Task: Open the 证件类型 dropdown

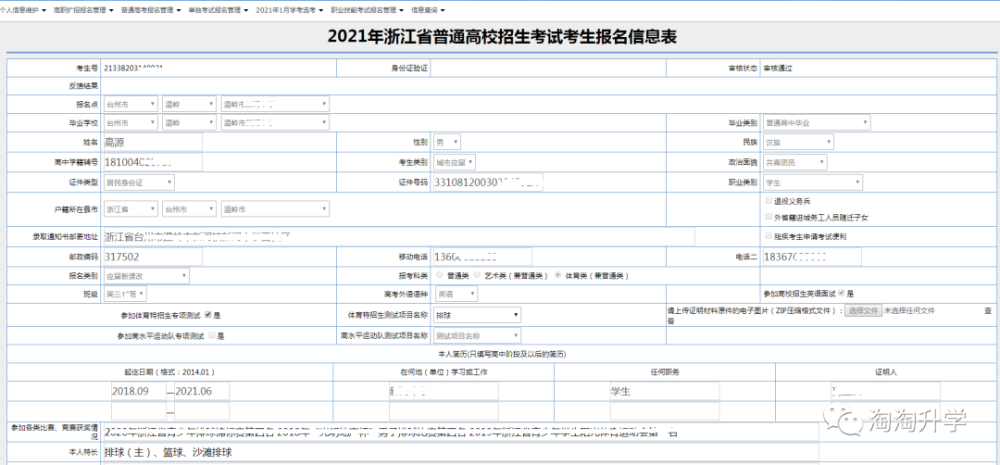Action: (139, 182)
